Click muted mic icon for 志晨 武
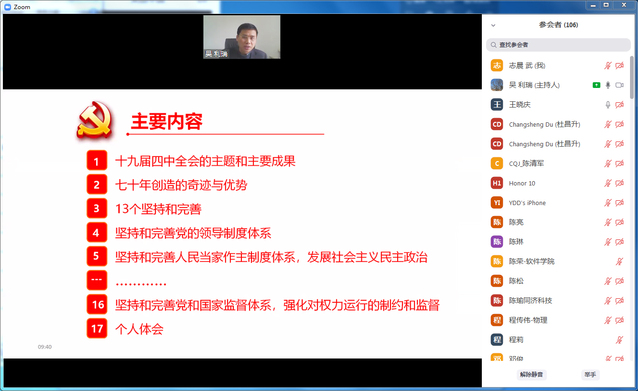638x391 pixels. (x=607, y=66)
